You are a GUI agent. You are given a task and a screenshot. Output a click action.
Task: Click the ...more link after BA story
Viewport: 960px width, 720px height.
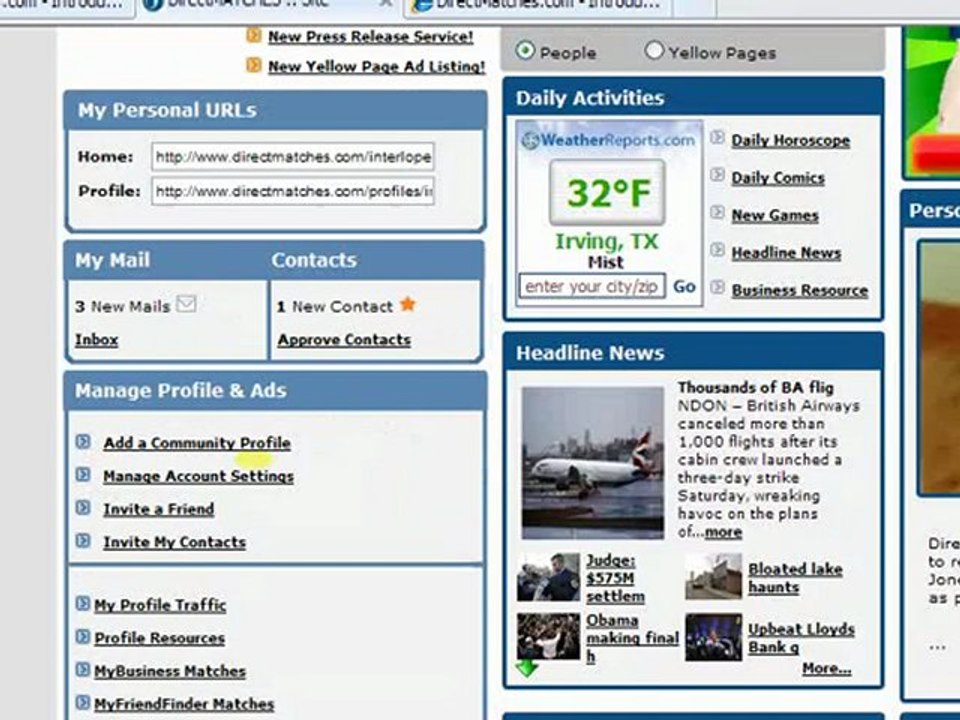722,532
